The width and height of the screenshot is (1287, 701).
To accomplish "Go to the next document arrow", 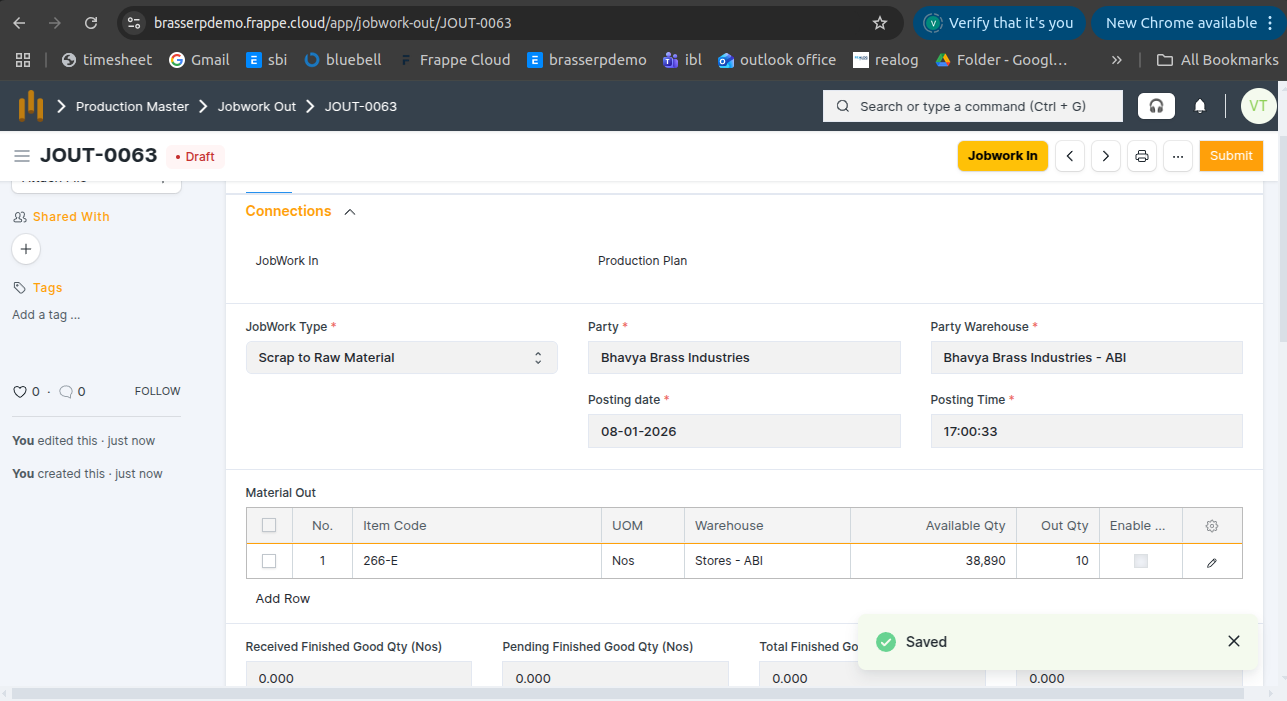I will (x=1105, y=156).
